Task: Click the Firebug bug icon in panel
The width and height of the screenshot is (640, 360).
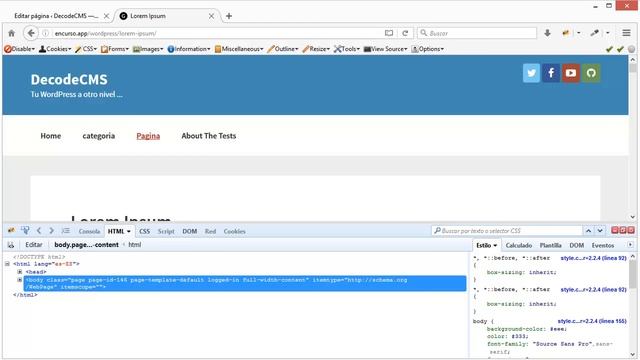Action: click(11, 231)
